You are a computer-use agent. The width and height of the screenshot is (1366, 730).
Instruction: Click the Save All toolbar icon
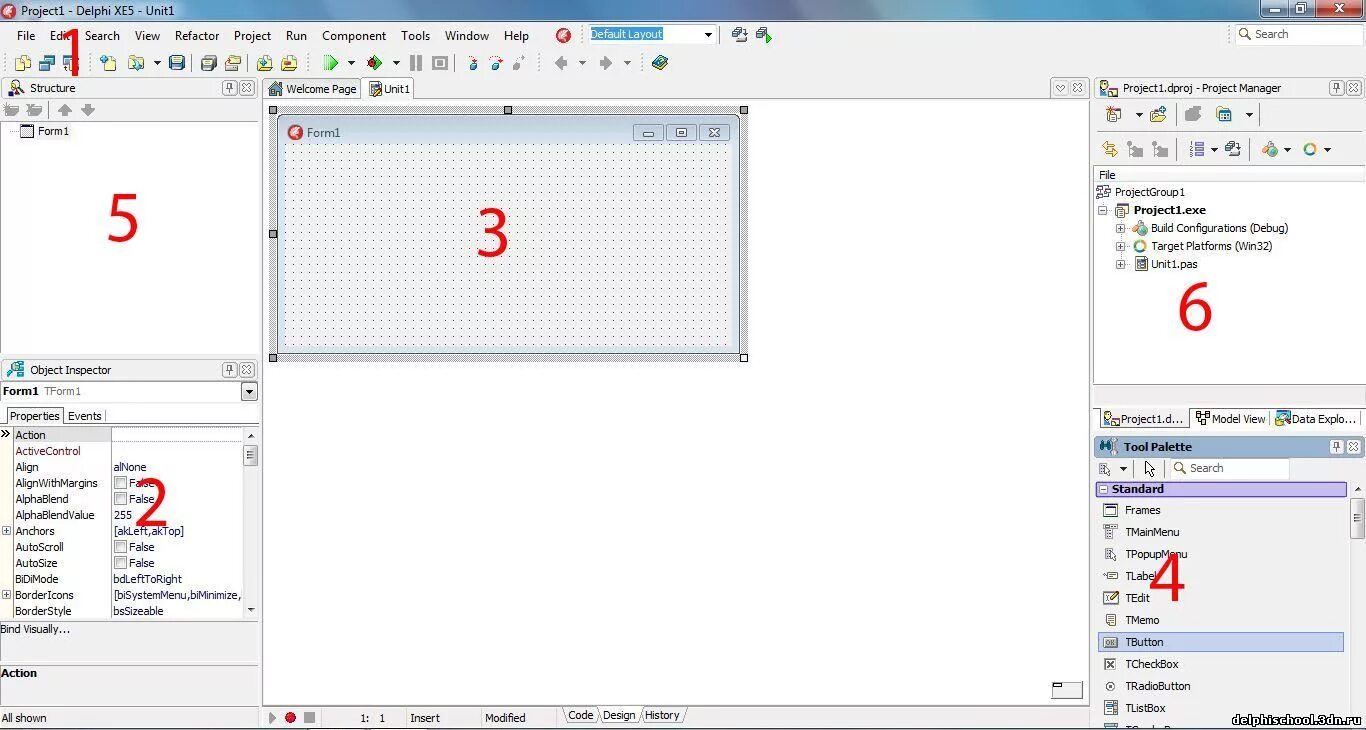tap(208, 63)
